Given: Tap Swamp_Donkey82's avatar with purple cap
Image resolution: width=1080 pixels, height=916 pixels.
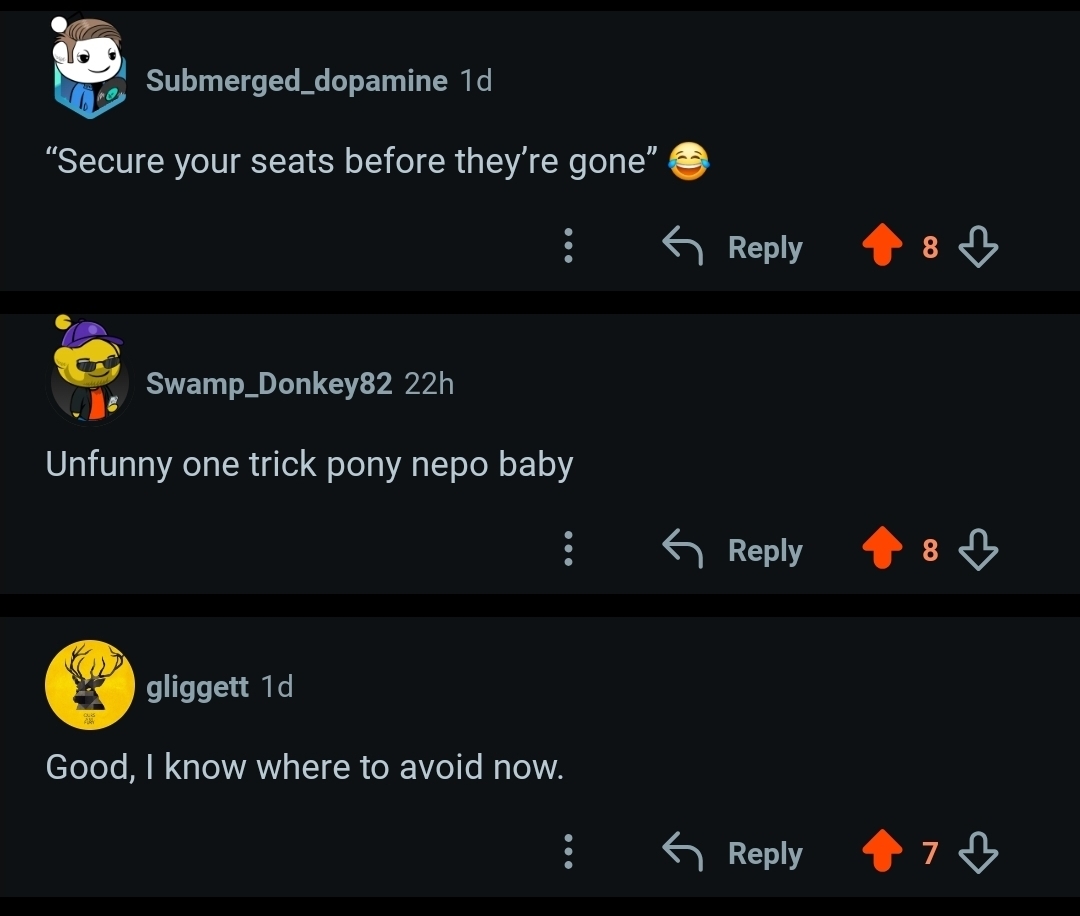Looking at the screenshot, I should click(90, 372).
